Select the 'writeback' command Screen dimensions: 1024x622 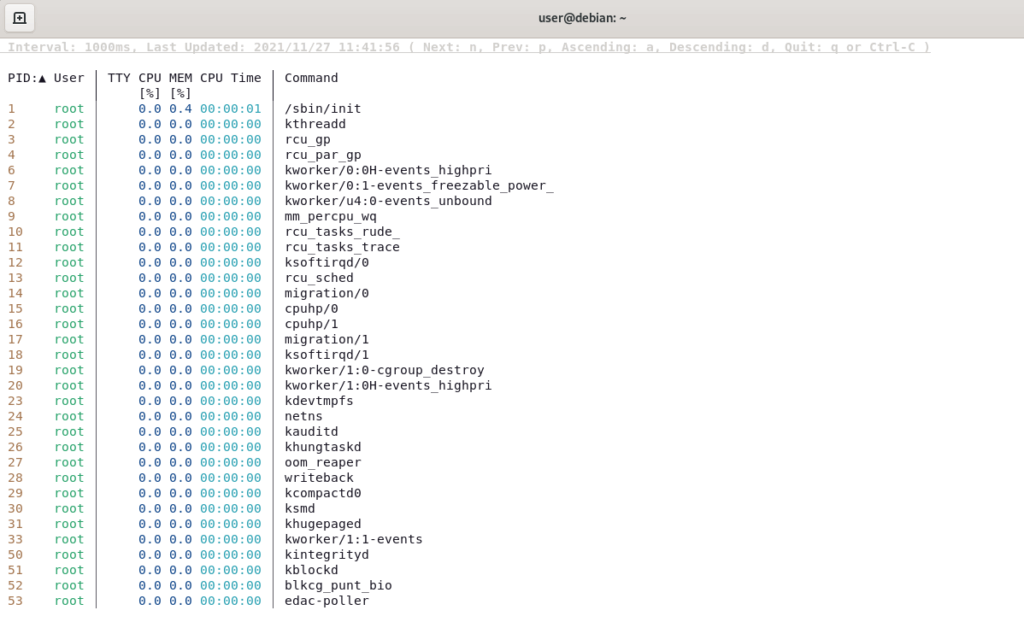(319, 478)
